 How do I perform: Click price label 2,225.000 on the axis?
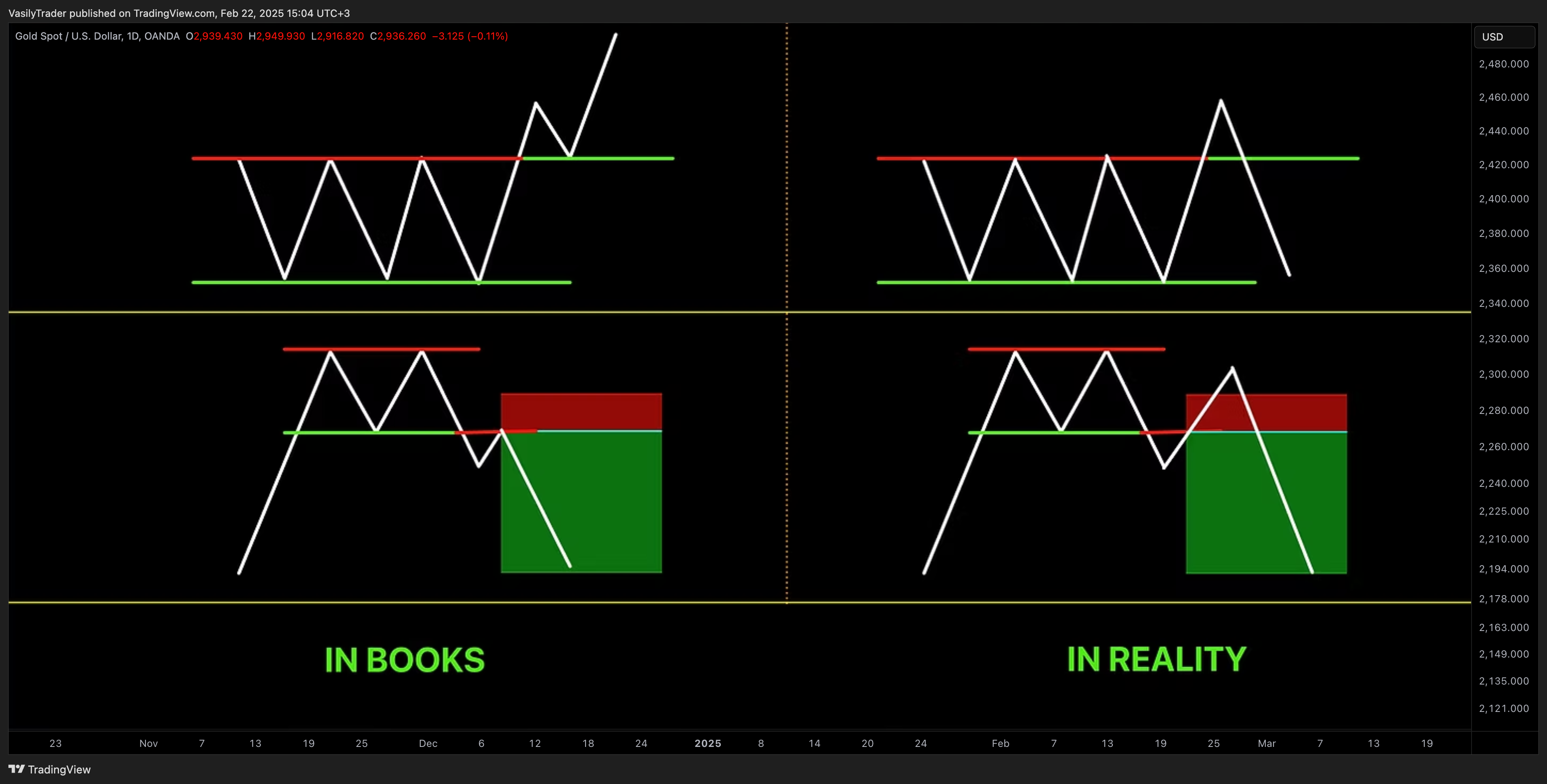point(1504,511)
